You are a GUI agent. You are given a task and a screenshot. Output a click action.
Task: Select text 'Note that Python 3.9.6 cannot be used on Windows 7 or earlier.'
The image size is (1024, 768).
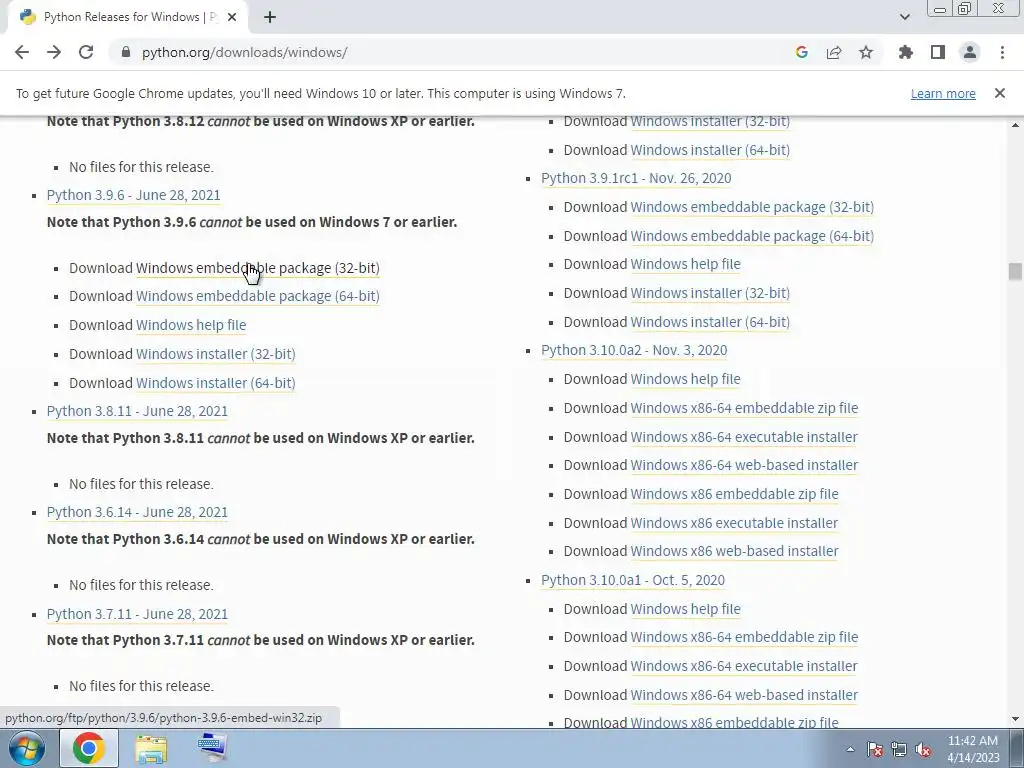251,222
